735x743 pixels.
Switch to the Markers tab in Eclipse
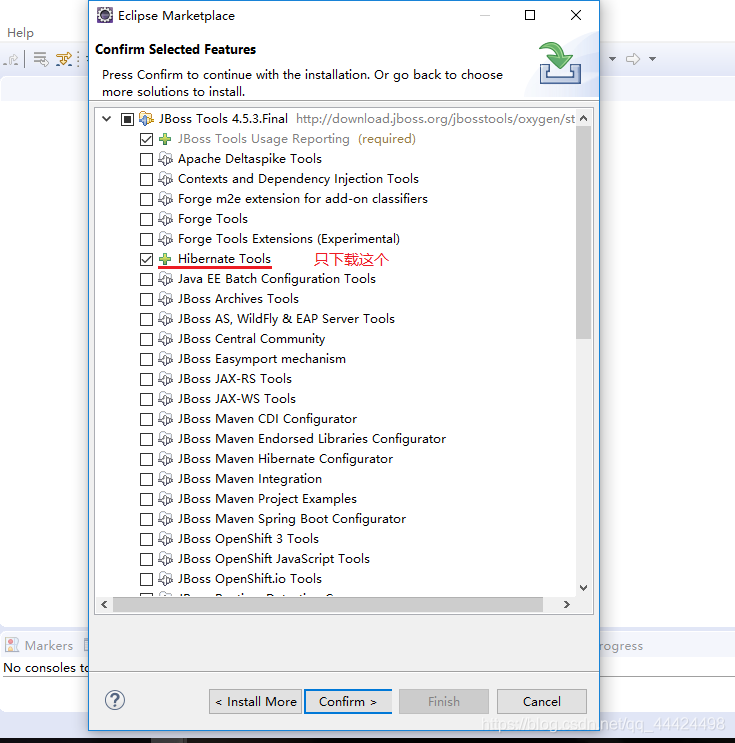[x=39, y=645]
